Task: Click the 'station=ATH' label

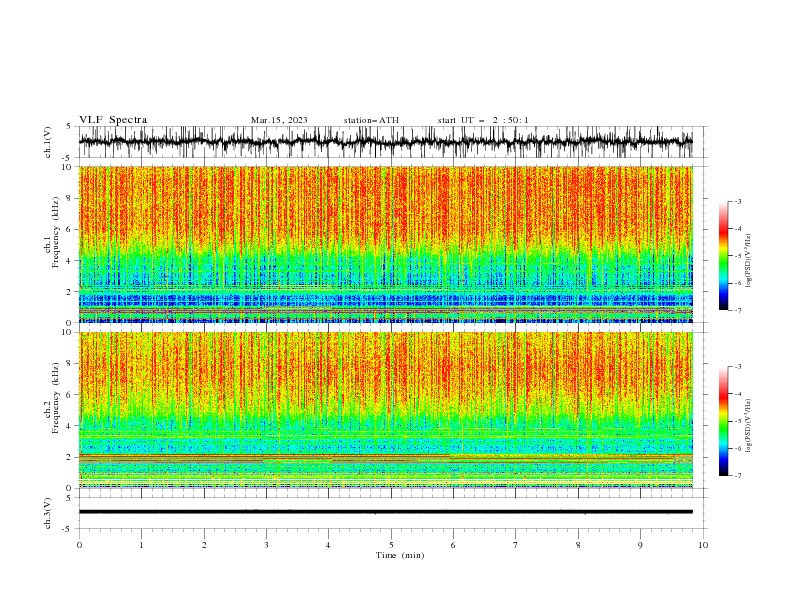Action: (371, 120)
